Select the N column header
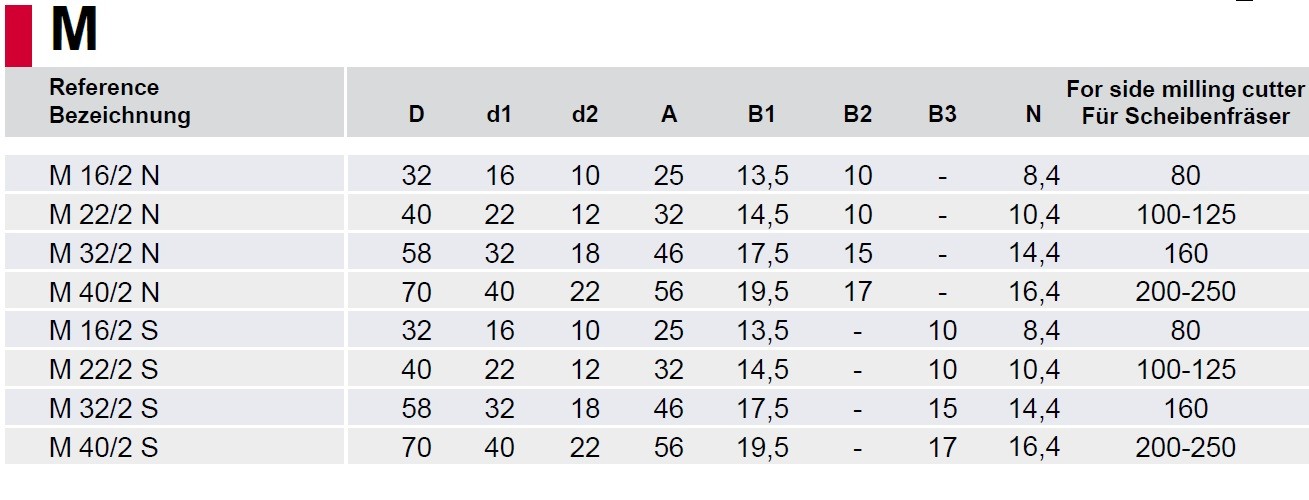The width and height of the screenshot is (1309, 500). tap(1034, 115)
